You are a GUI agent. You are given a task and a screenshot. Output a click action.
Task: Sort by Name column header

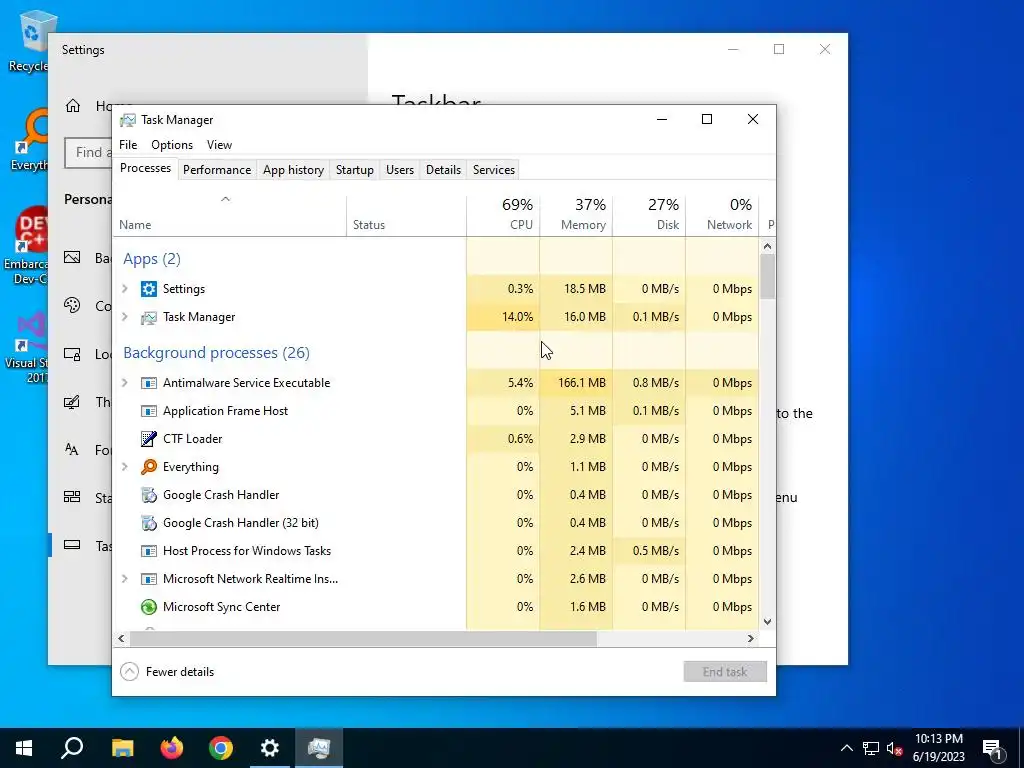pyautogui.click(x=230, y=216)
